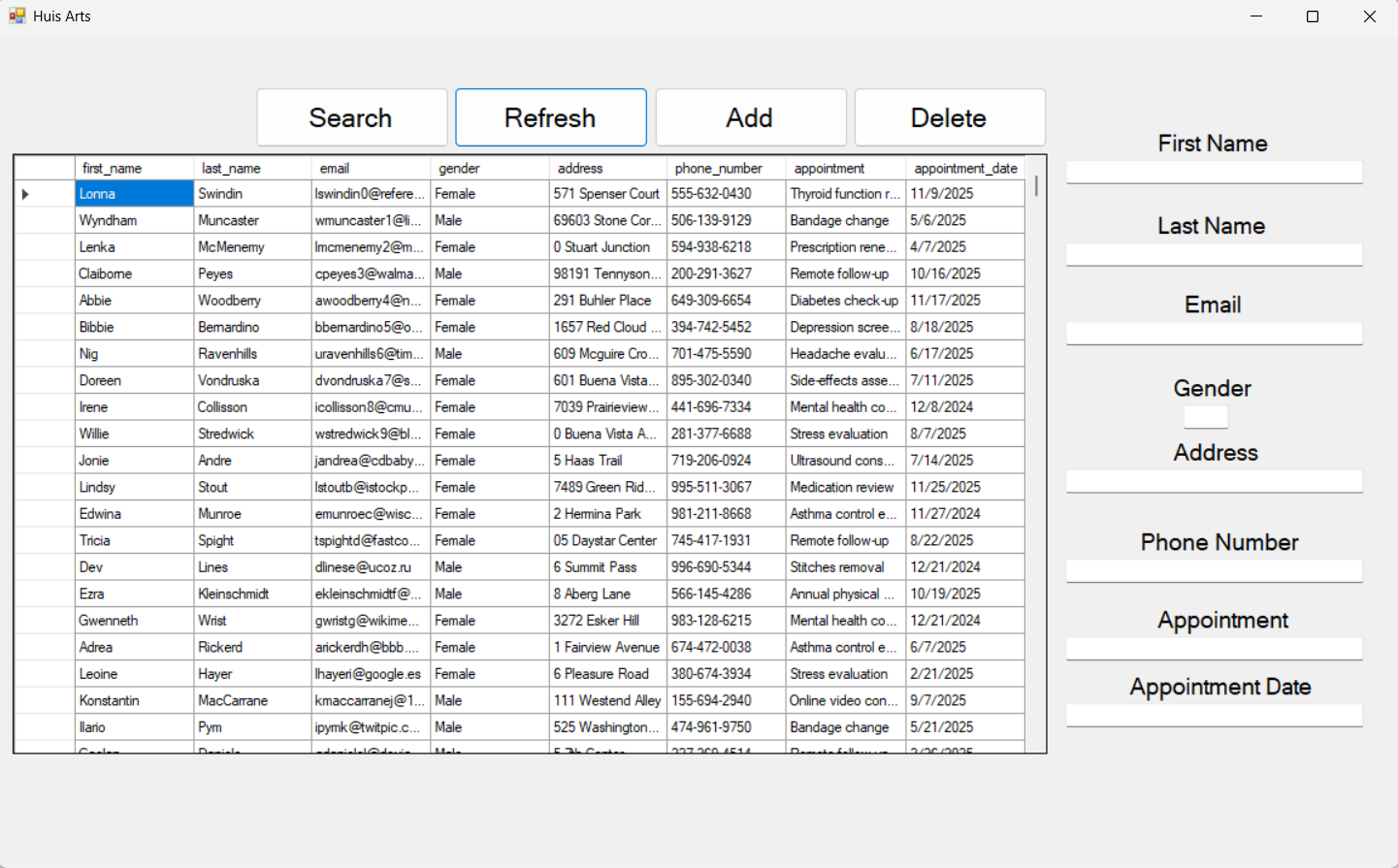Click the phone_number column header
Viewport: 1398px width, 868px height.
[x=726, y=168]
